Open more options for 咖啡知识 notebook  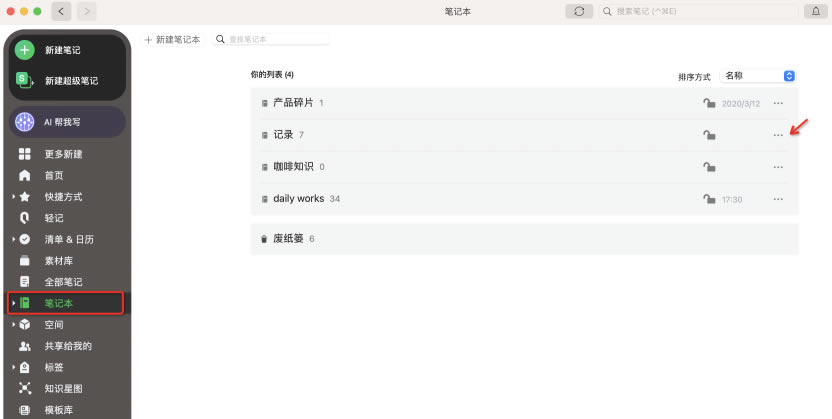coord(778,167)
